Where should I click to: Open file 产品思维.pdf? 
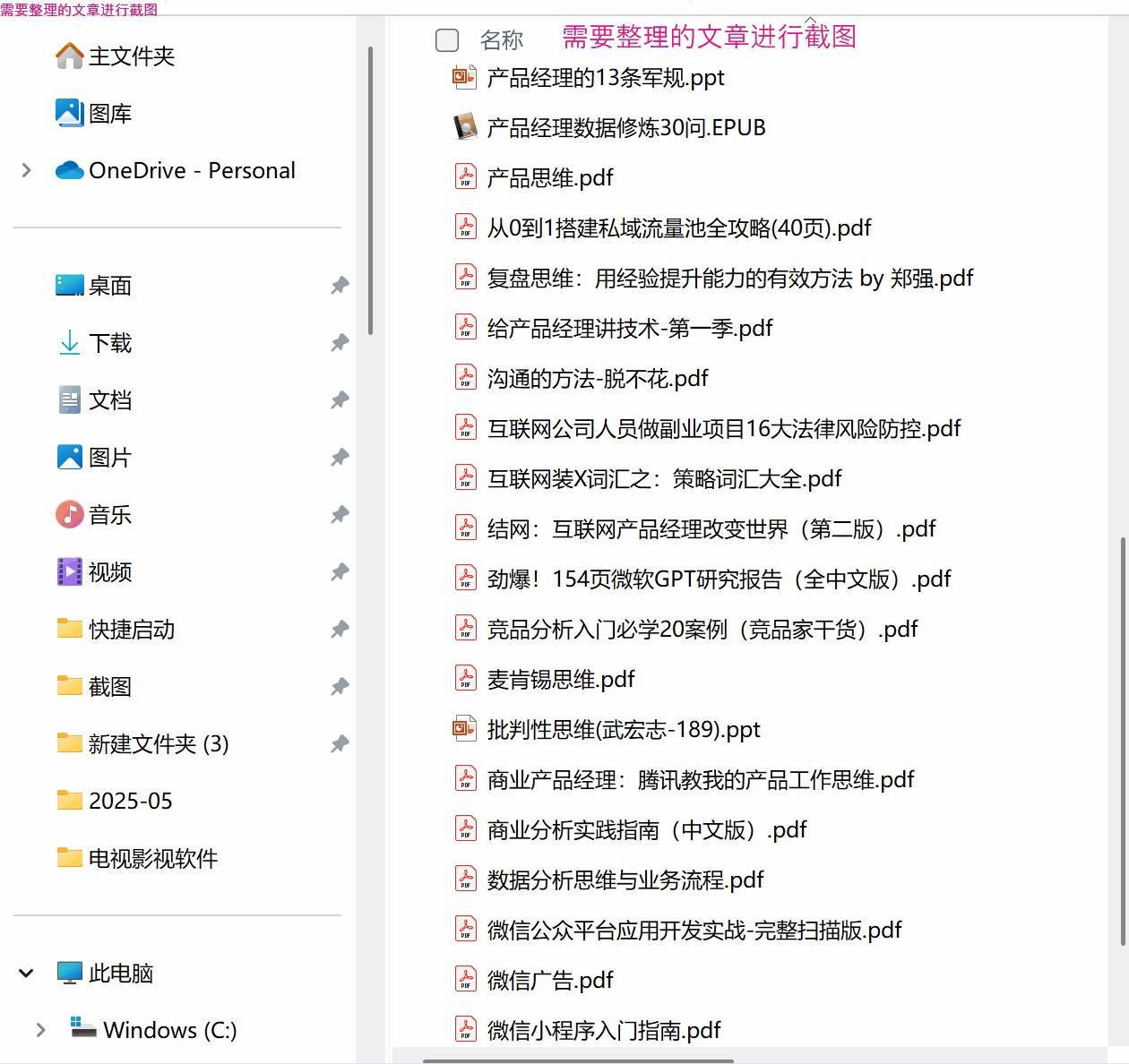[549, 178]
